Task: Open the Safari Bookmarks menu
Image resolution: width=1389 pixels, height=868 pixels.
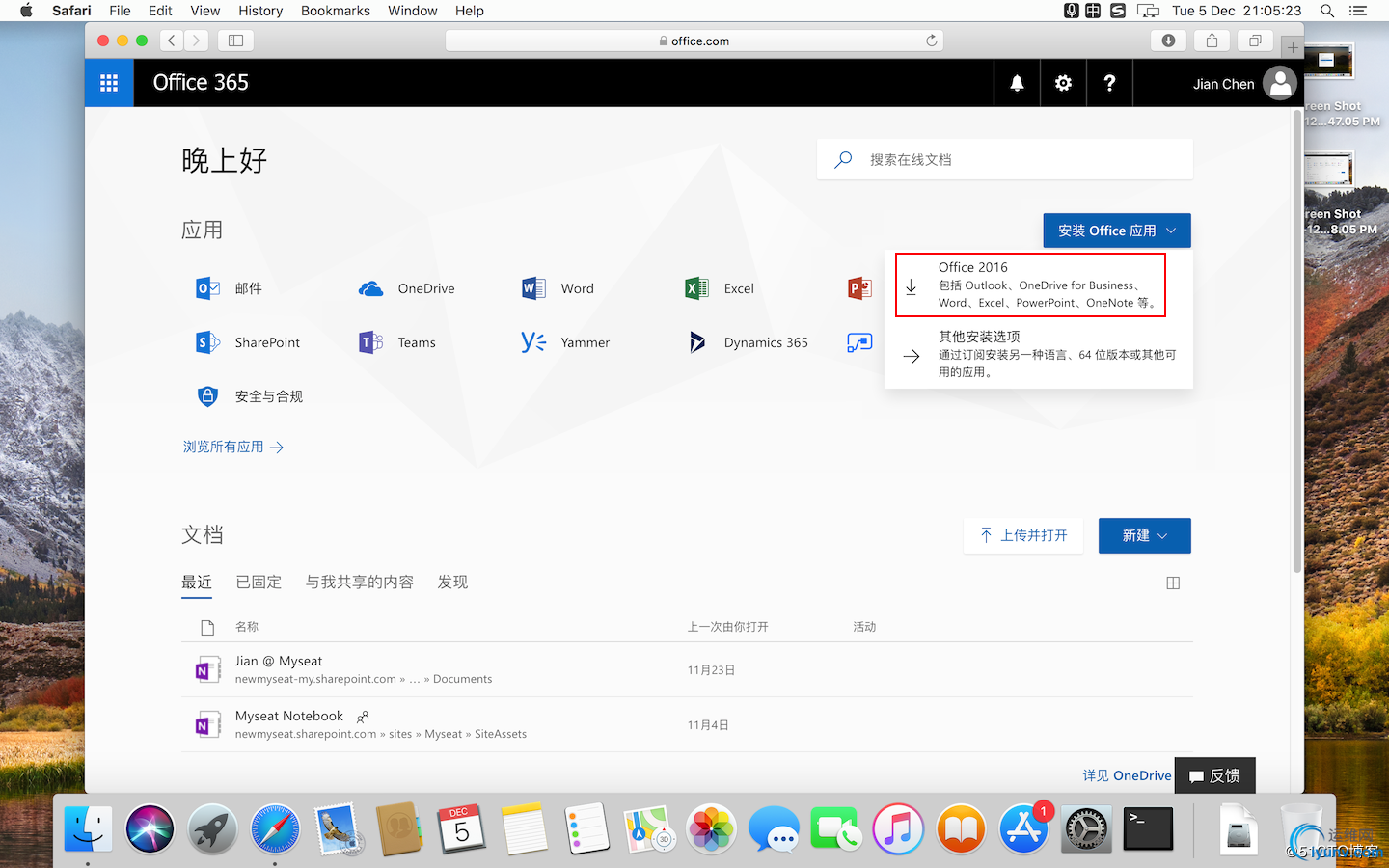Action: pos(336,11)
